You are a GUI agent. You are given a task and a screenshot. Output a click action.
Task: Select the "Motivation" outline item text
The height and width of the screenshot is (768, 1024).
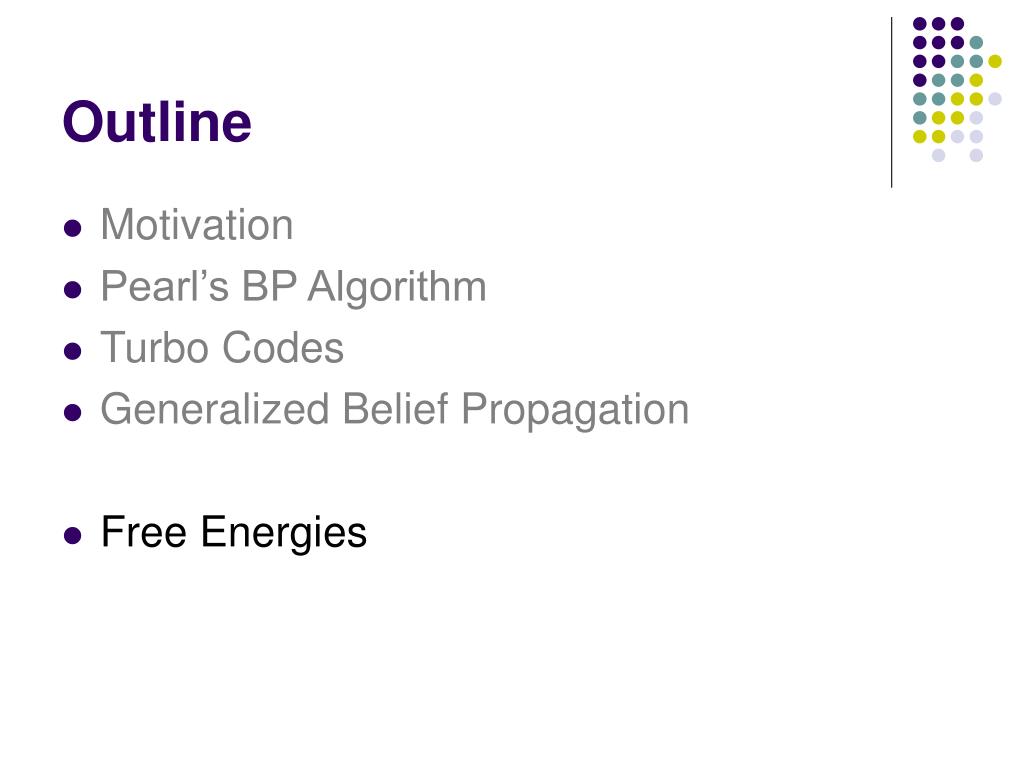pyautogui.click(x=197, y=225)
